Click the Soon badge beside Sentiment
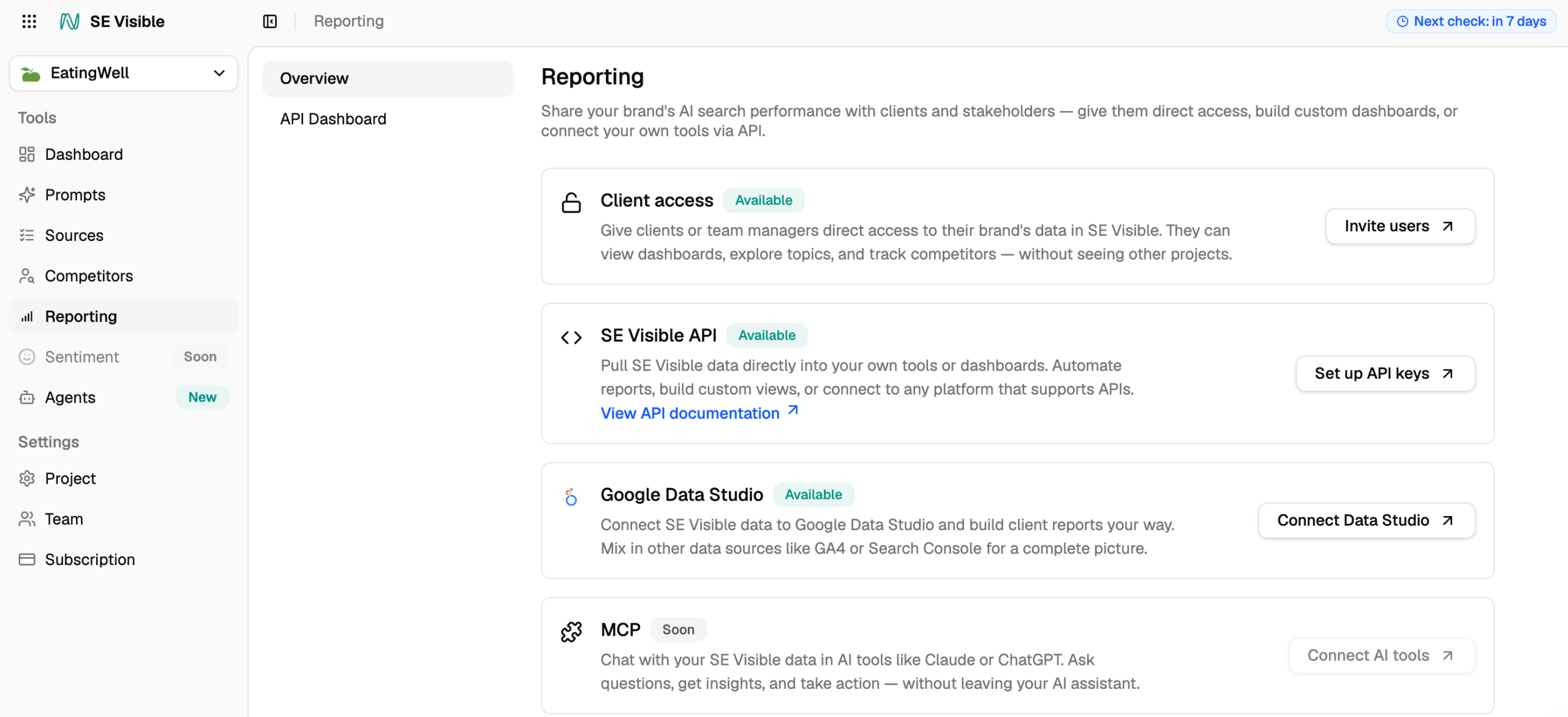 [x=200, y=357]
